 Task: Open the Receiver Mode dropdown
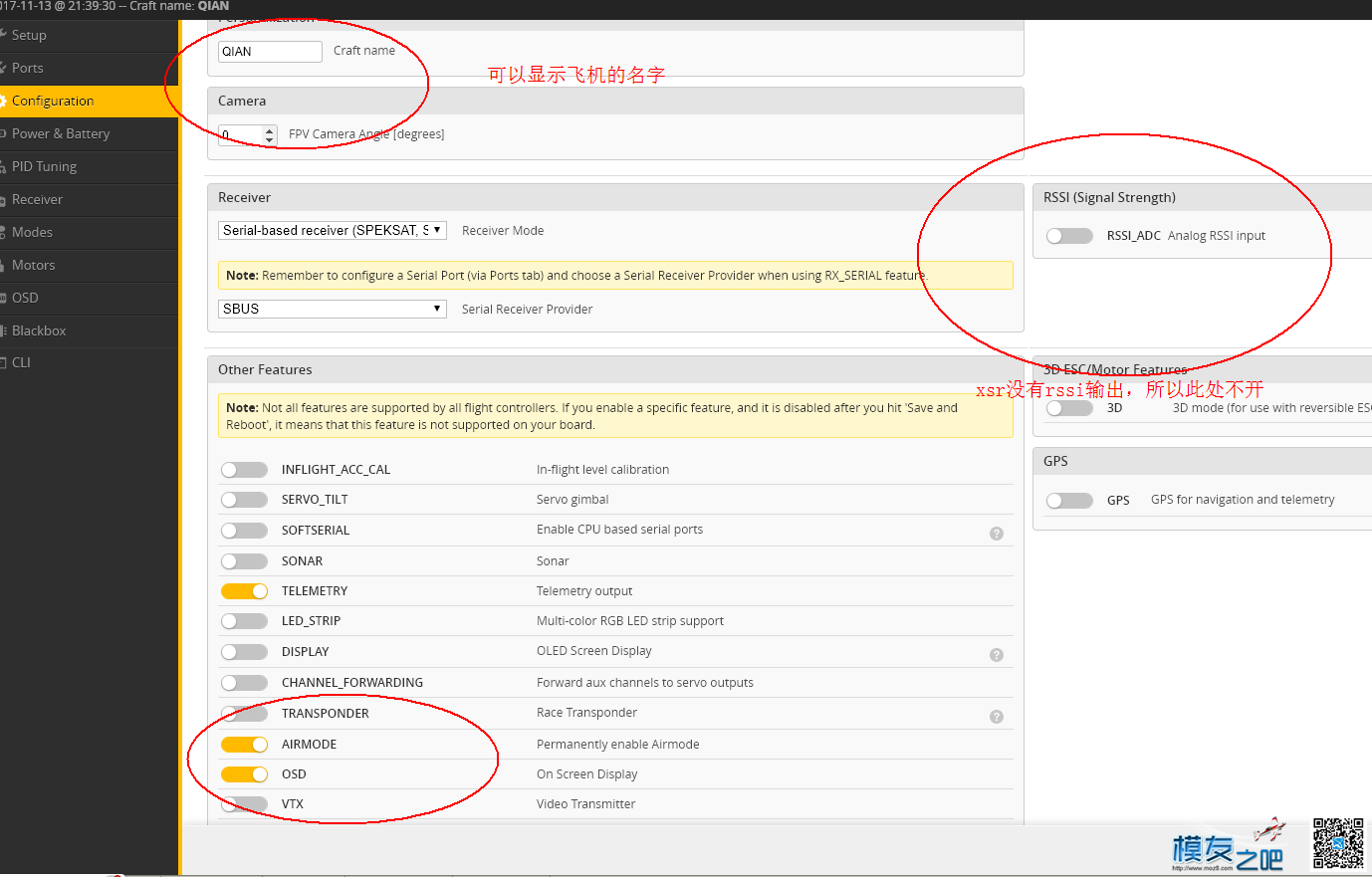click(x=333, y=230)
